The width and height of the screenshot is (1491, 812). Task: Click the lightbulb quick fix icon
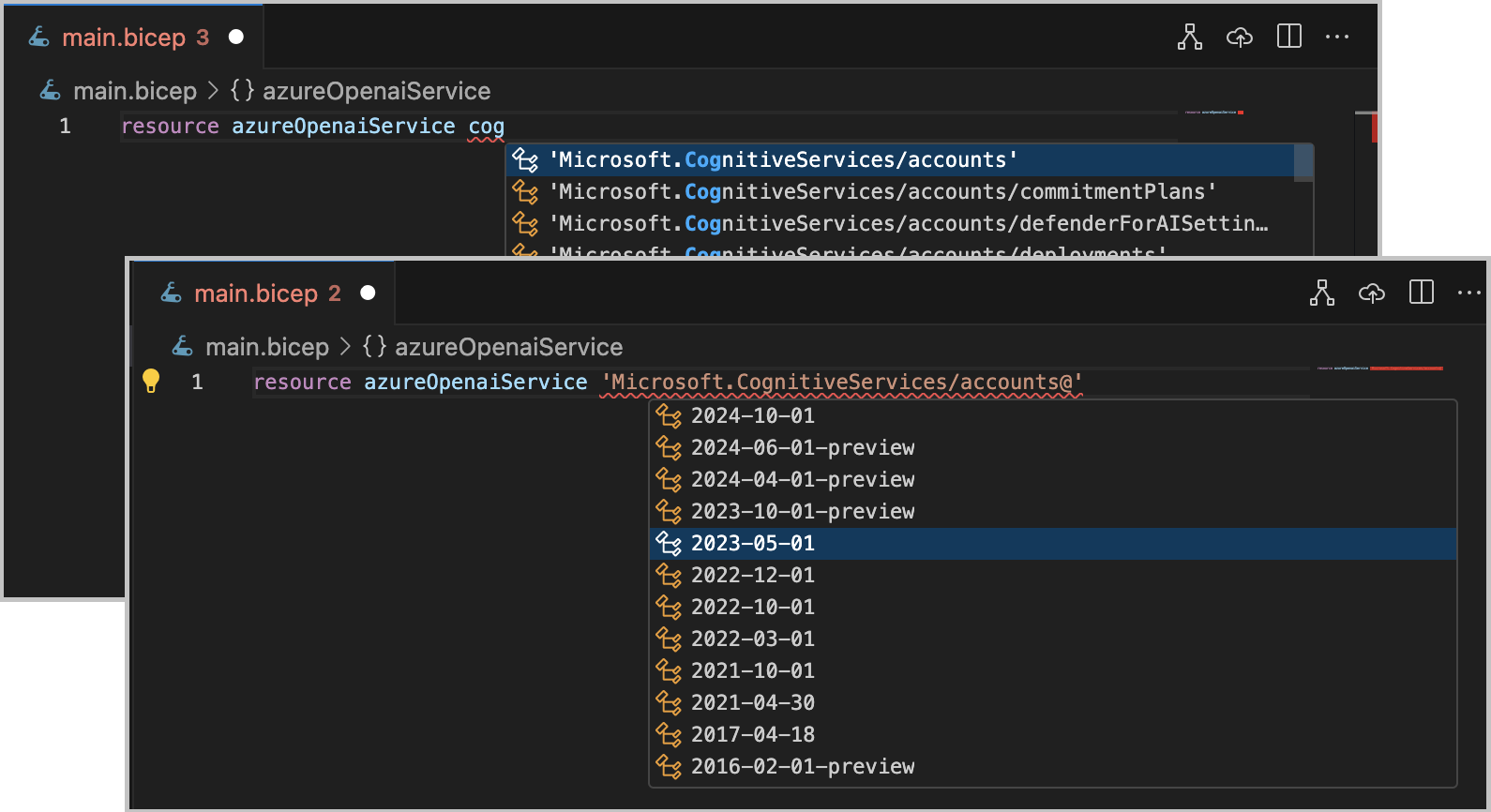[x=151, y=381]
